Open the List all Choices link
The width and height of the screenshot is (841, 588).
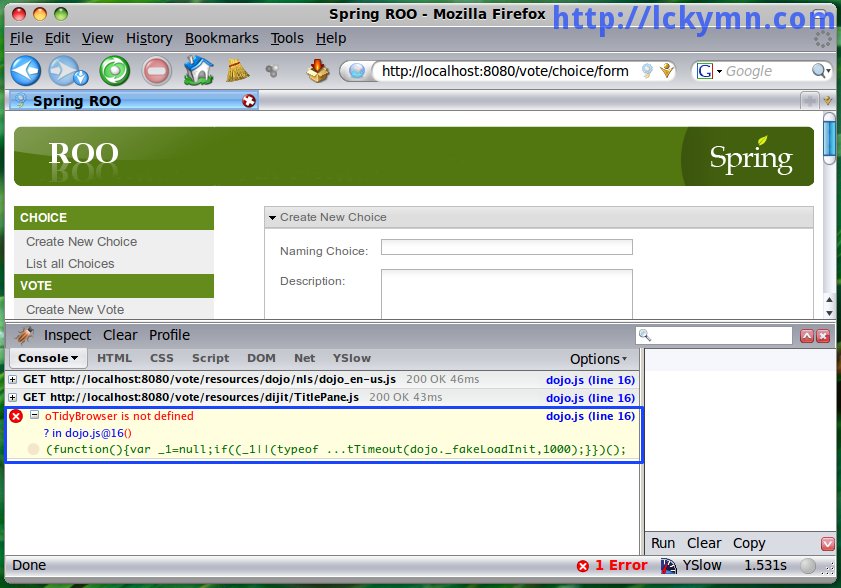pos(70,264)
